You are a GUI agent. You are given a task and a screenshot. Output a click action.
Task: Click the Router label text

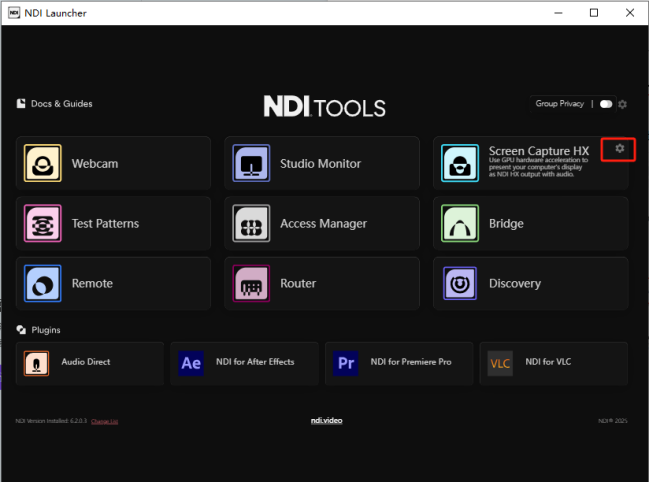coord(298,284)
